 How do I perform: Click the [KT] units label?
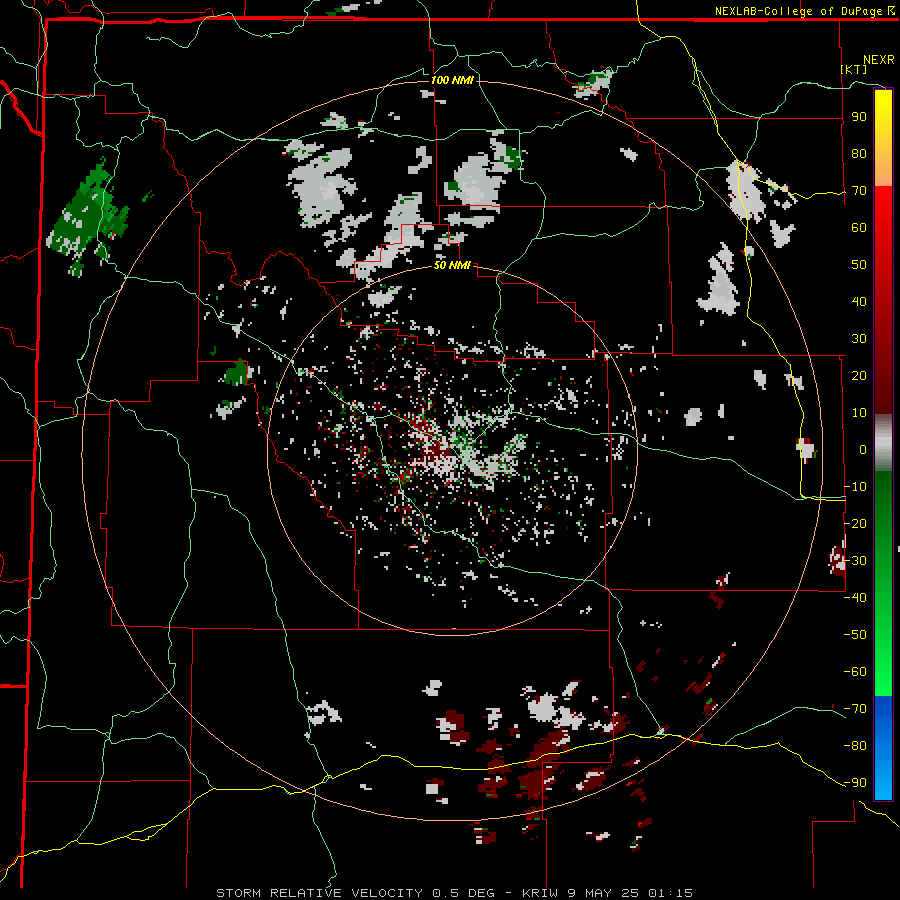tap(854, 69)
